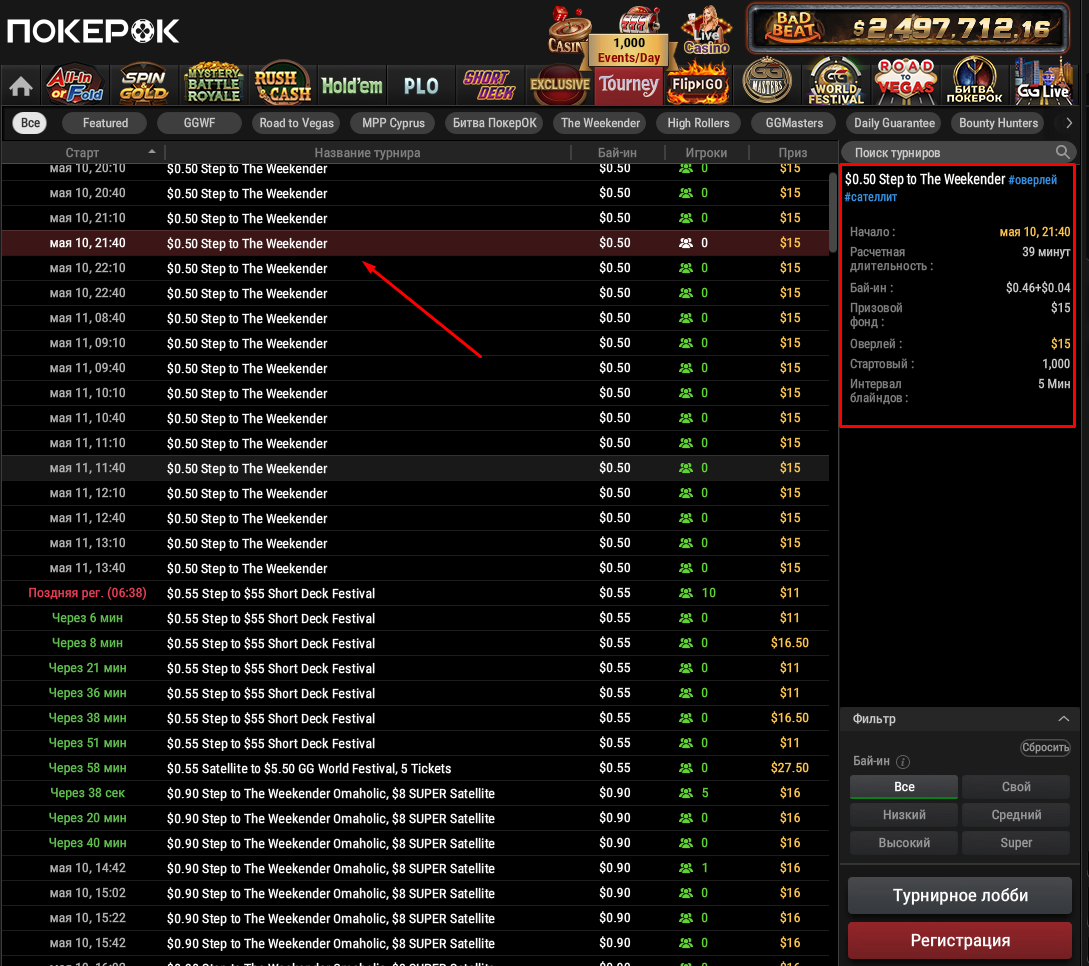This screenshot has width=1089, height=966.
Task: Click the Сбросить filter reset button
Action: tap(1045, 747)
